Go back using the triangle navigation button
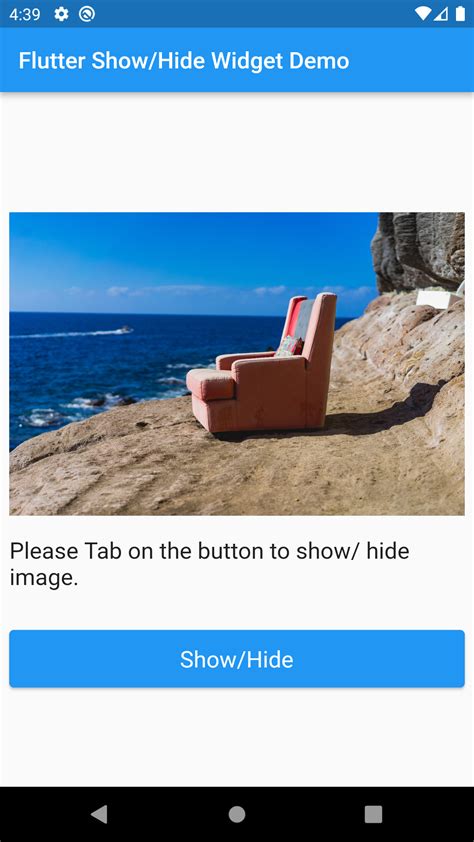Screen dimensions: 474x842 [x=99, y=814]
